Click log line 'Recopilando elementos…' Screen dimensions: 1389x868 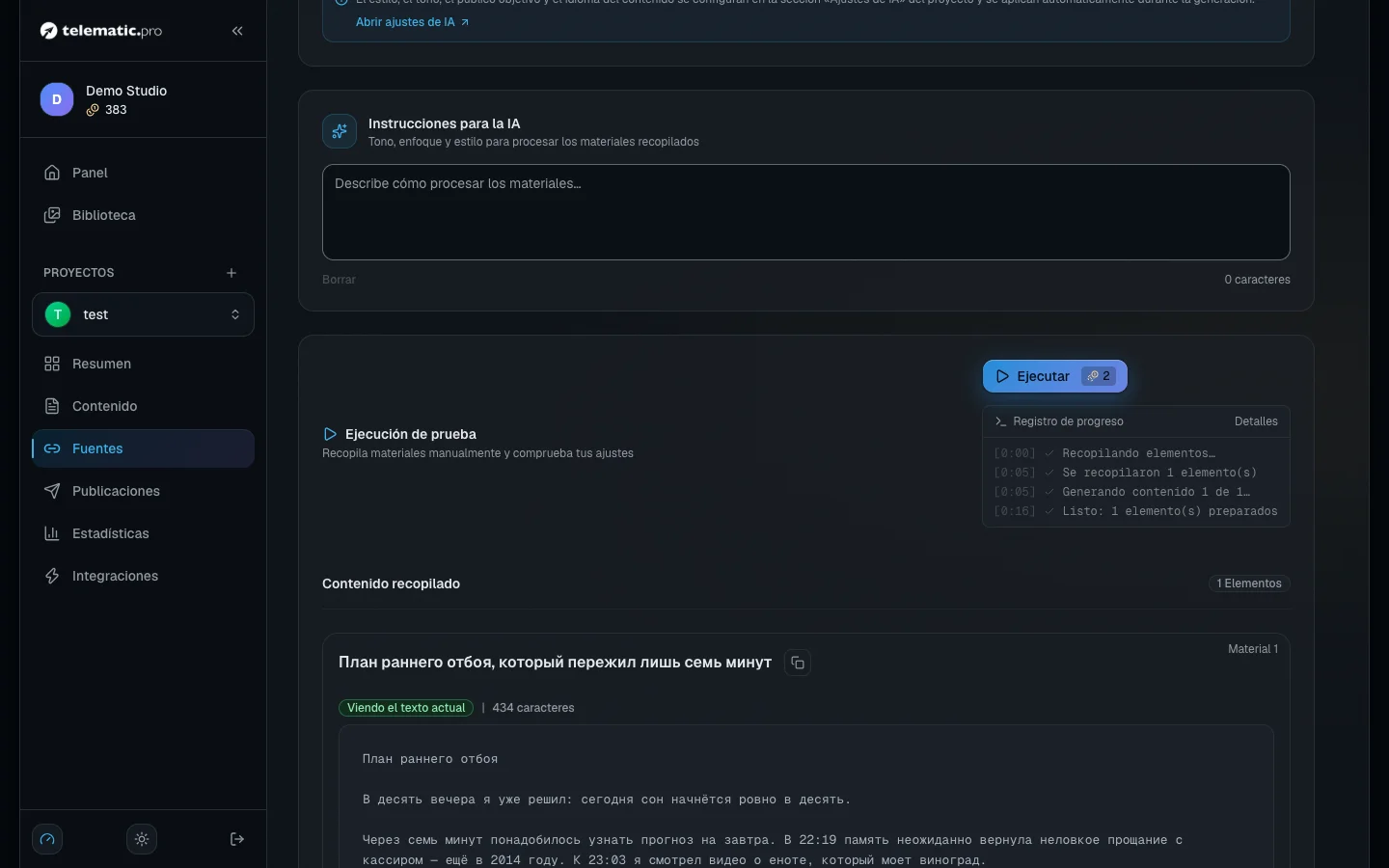(1139, 453)
